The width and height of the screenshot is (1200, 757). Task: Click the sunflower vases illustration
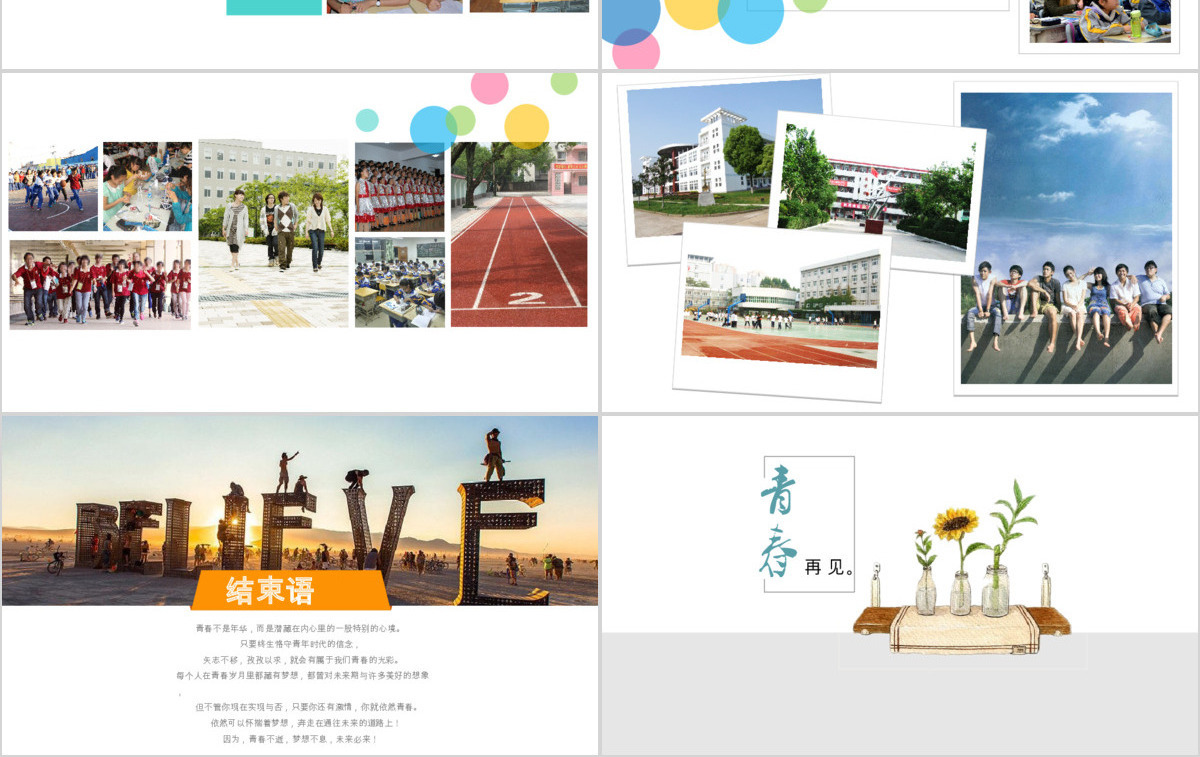962,568
